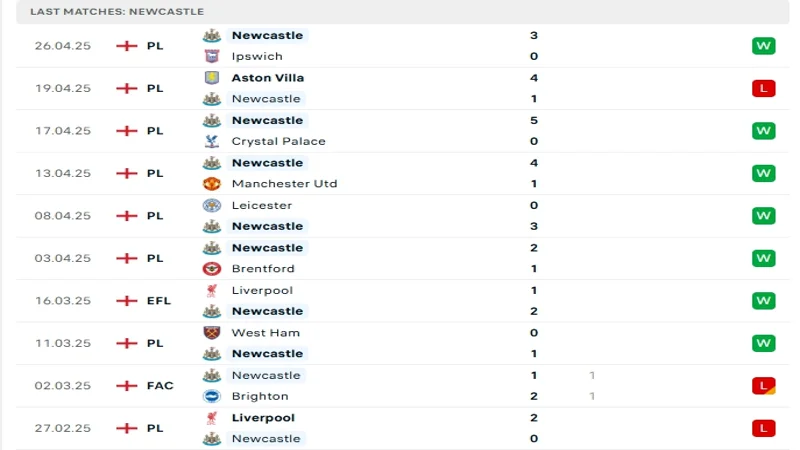The image size is (800, 450).
Task: Click the red L badge for Aston Villa match
Action: click(764, 88)
